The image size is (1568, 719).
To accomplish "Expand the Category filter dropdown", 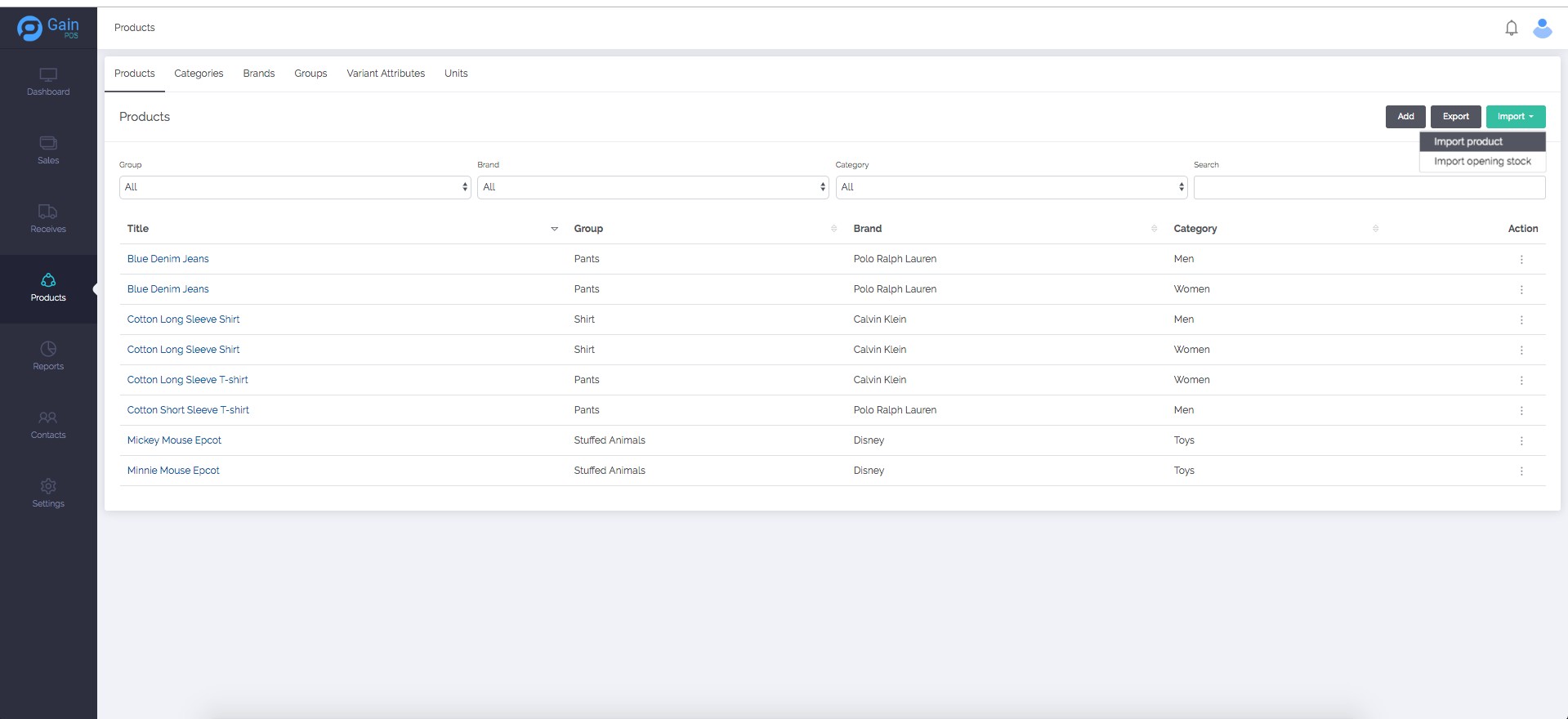I will point(1011,187).
